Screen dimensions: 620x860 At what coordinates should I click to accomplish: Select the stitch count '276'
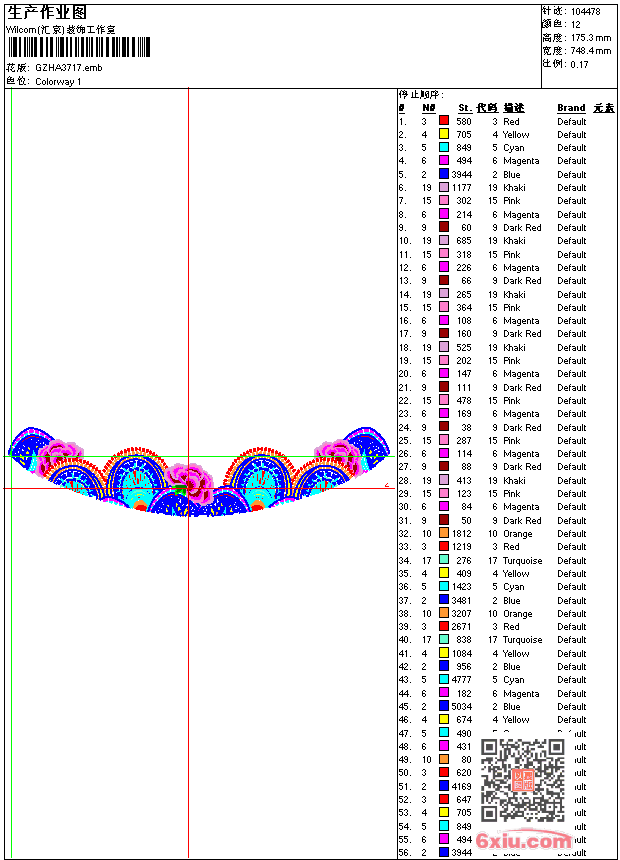pyautogui.click(x=464, y=561)
